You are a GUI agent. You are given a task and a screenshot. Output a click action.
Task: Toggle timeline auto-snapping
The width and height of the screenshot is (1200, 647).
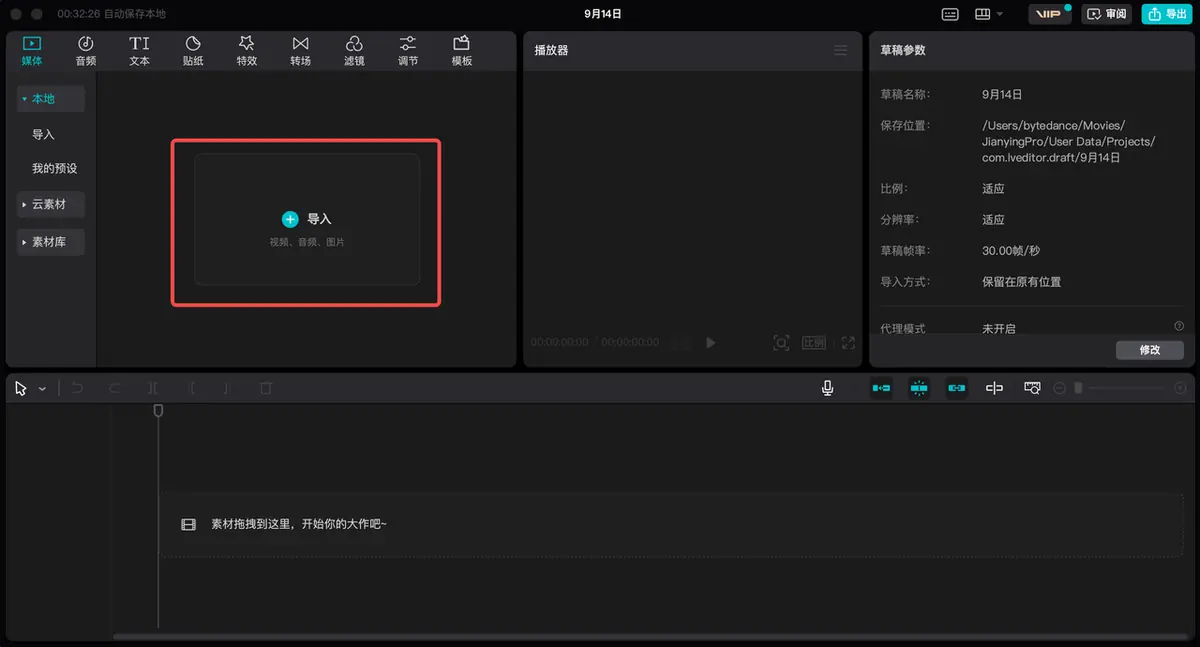click(919, 388)
